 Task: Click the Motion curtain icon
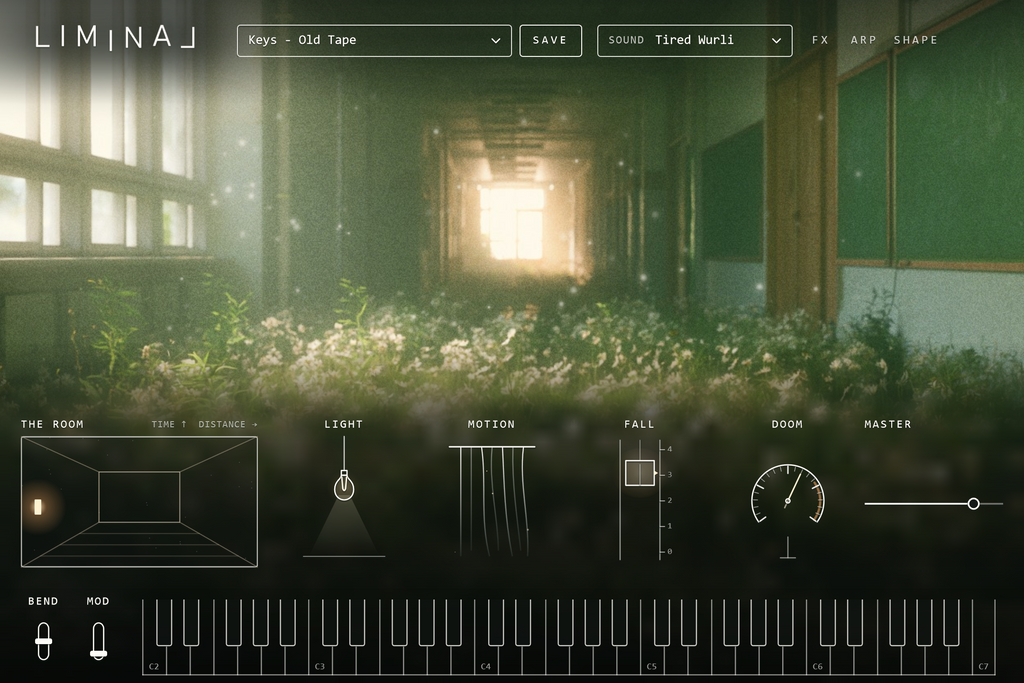point(492,501)
